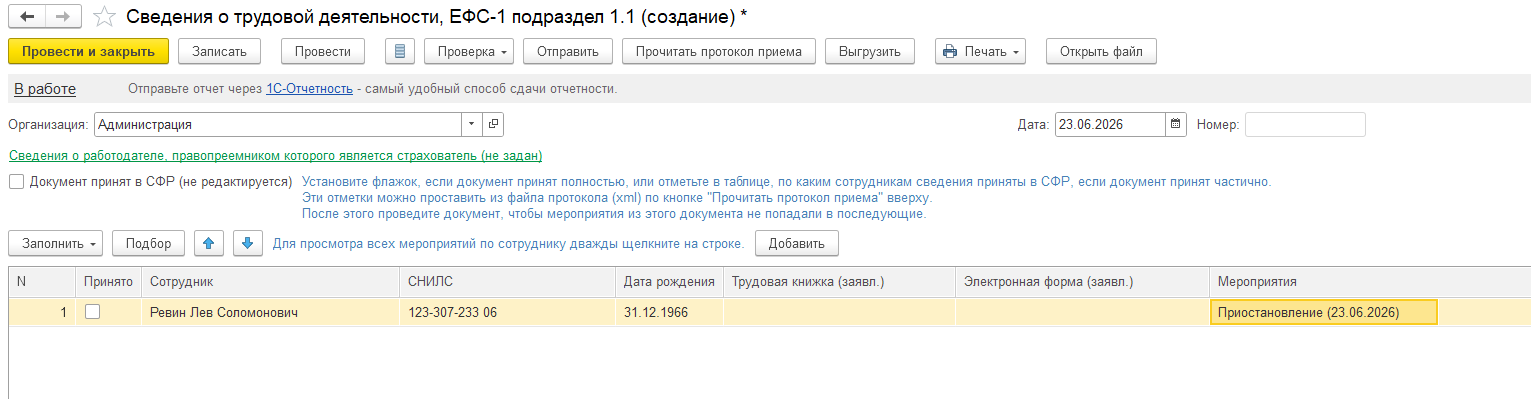
Task: Tick the Принято checkbox for Ревин Лев Соломонович
Action: [92, 312]
